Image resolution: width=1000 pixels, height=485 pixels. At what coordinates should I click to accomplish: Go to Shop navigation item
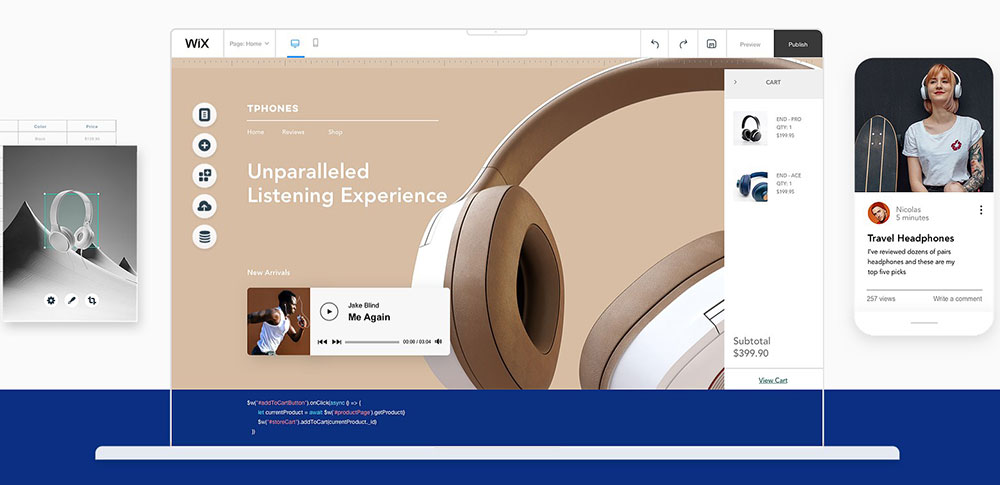(335, 132)
